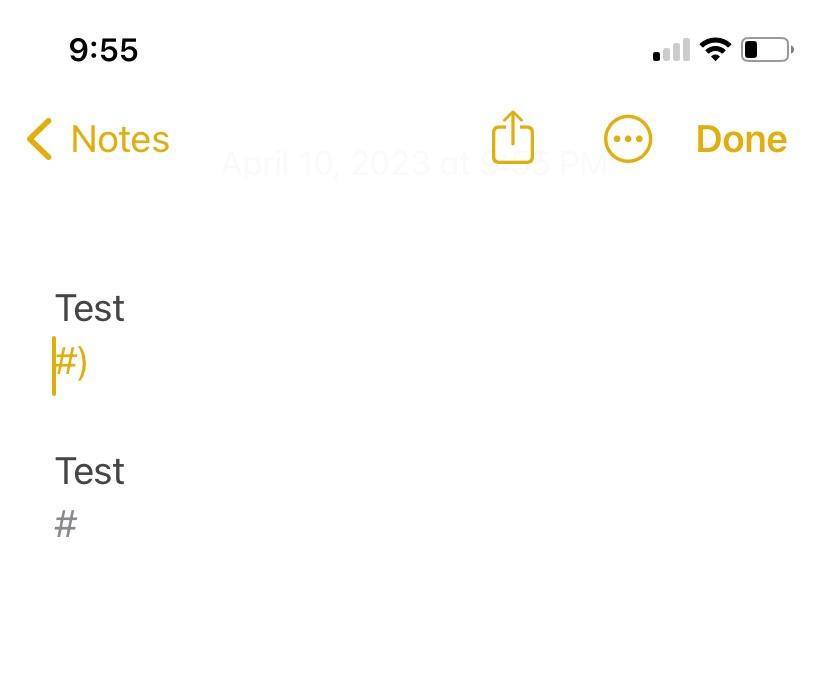Tap the closing parenthesis after yellow hashtag

[x=83, y=364]
